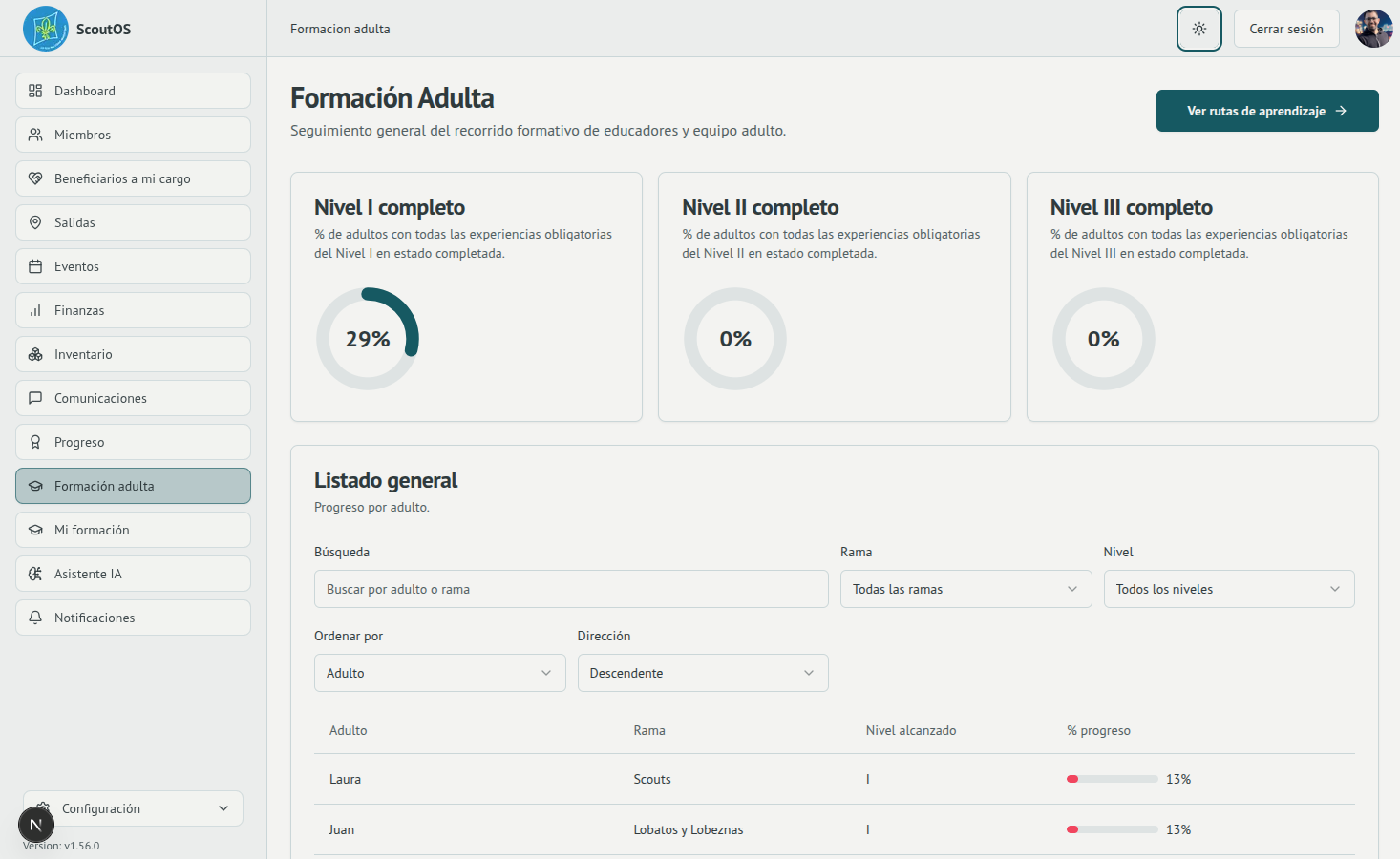Click the Comunicaciones chat bubble icon
Viewport: 1400px width, 859px height.
35,398
